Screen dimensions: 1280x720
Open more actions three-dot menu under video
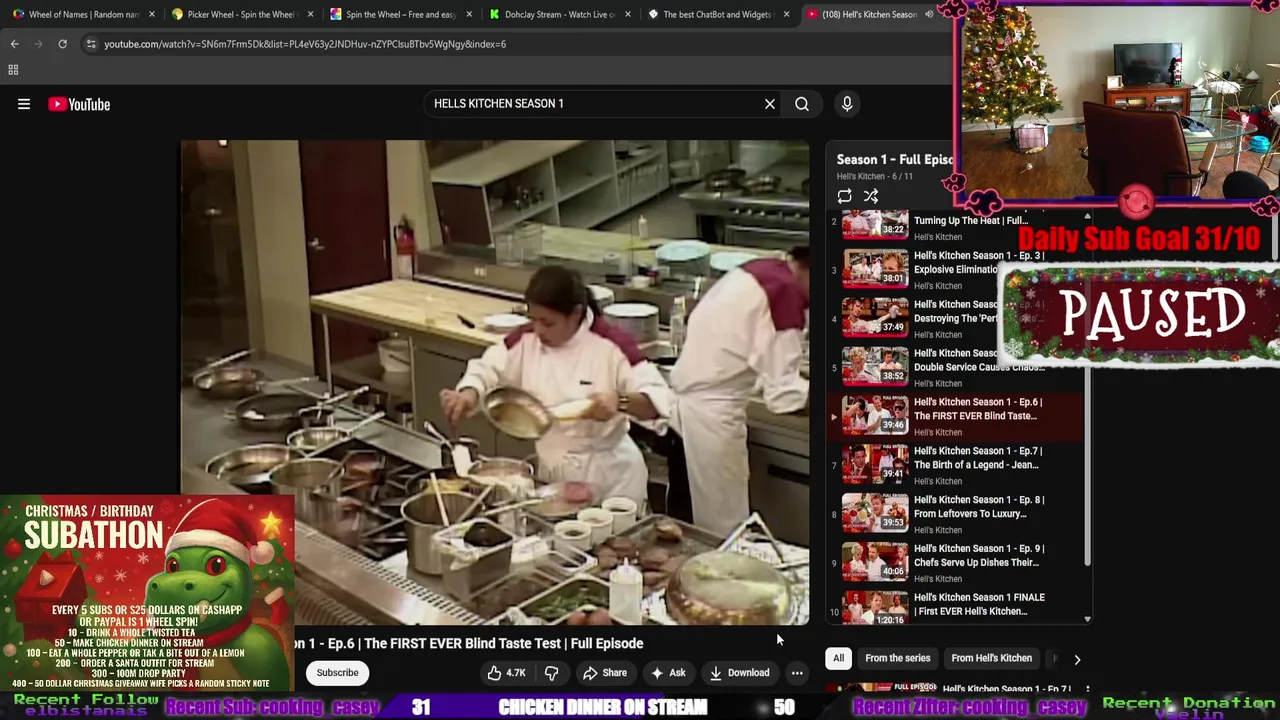click(x=797, y=673)
